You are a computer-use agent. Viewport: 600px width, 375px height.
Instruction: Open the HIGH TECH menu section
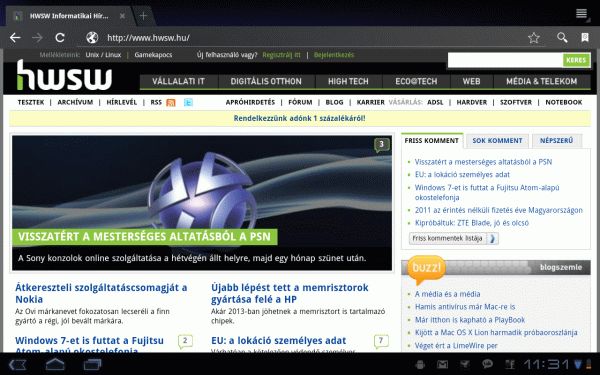point(348,81)
